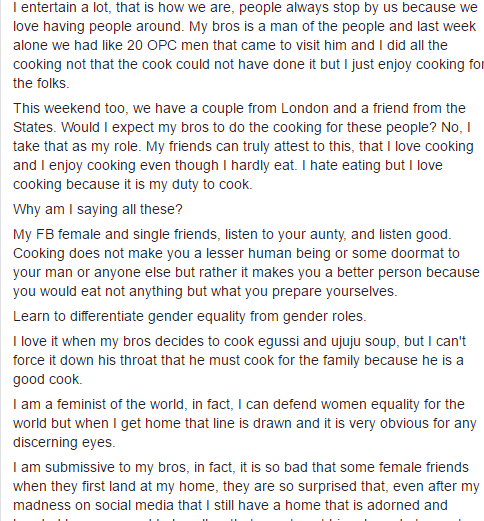Image resolution: width=484 pixels, height=521 pixels.
Task: Click the phrase 'I am a feminist of the world'
Action: (98, 404)
